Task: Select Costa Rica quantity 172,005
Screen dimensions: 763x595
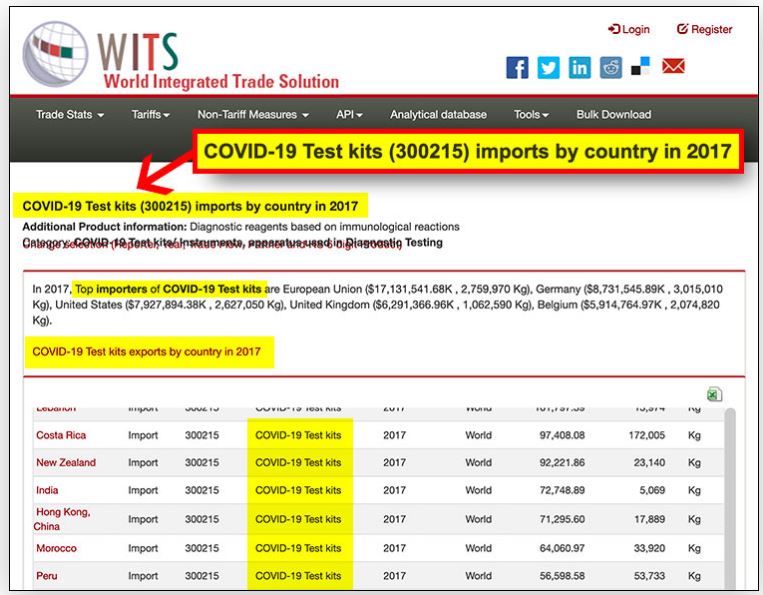Action: pyautogui.click(x=647, y=435)
